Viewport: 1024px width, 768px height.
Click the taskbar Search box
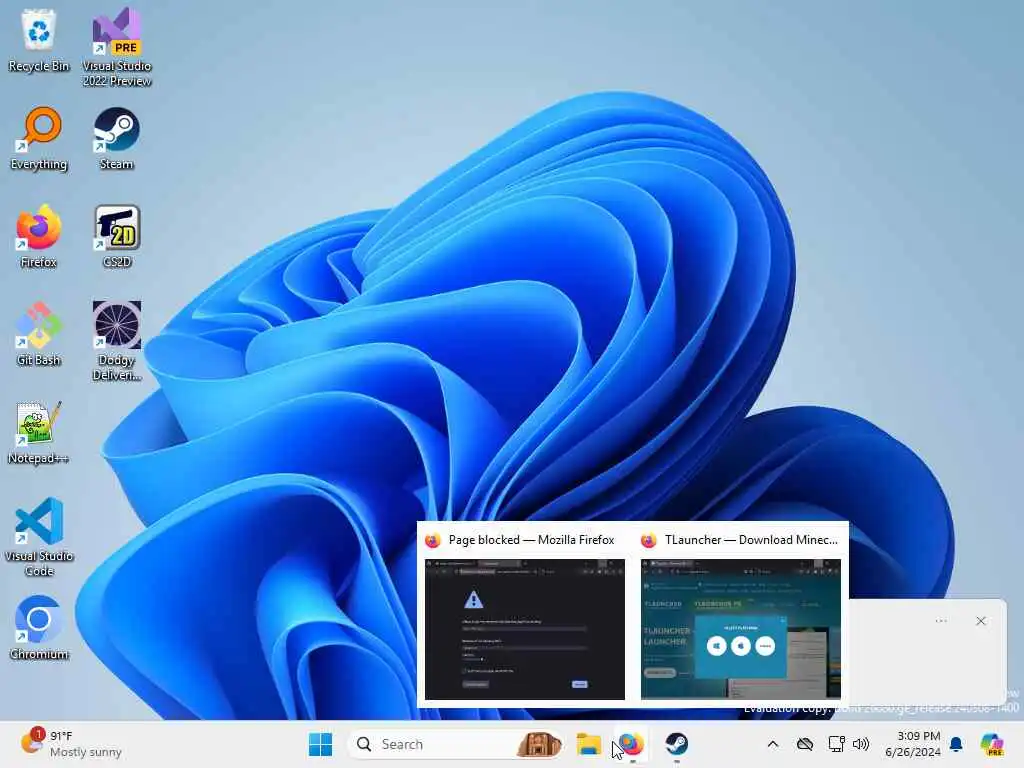pyautogui.click(x=456, y=744)
